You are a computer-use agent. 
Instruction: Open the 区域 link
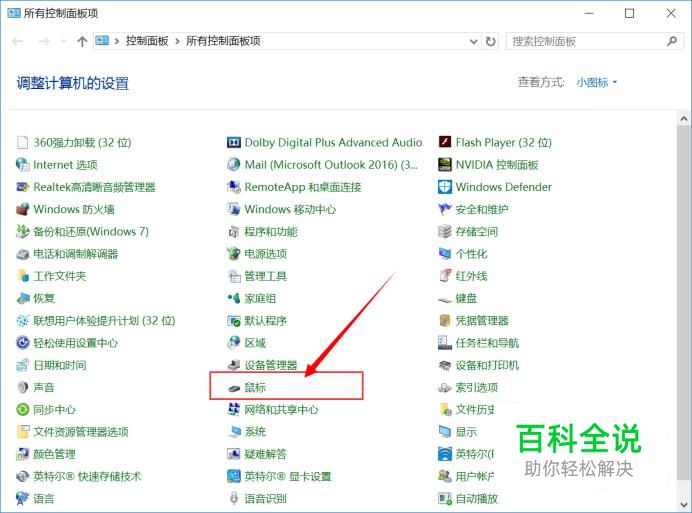click(255, 343)
